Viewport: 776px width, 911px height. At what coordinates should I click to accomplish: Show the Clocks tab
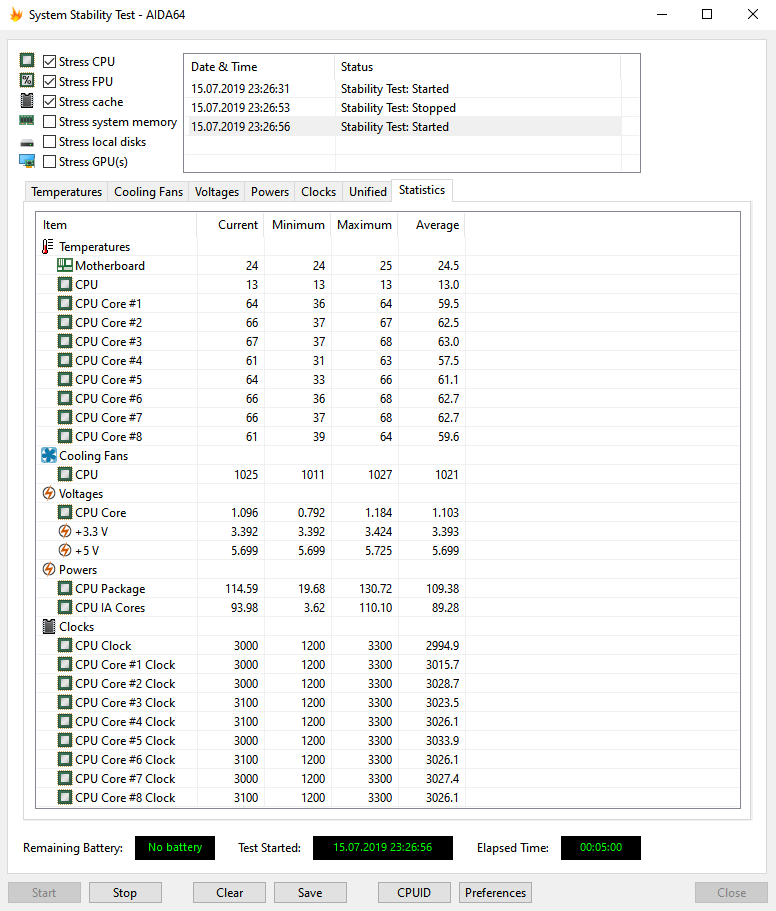pos(318,192)
